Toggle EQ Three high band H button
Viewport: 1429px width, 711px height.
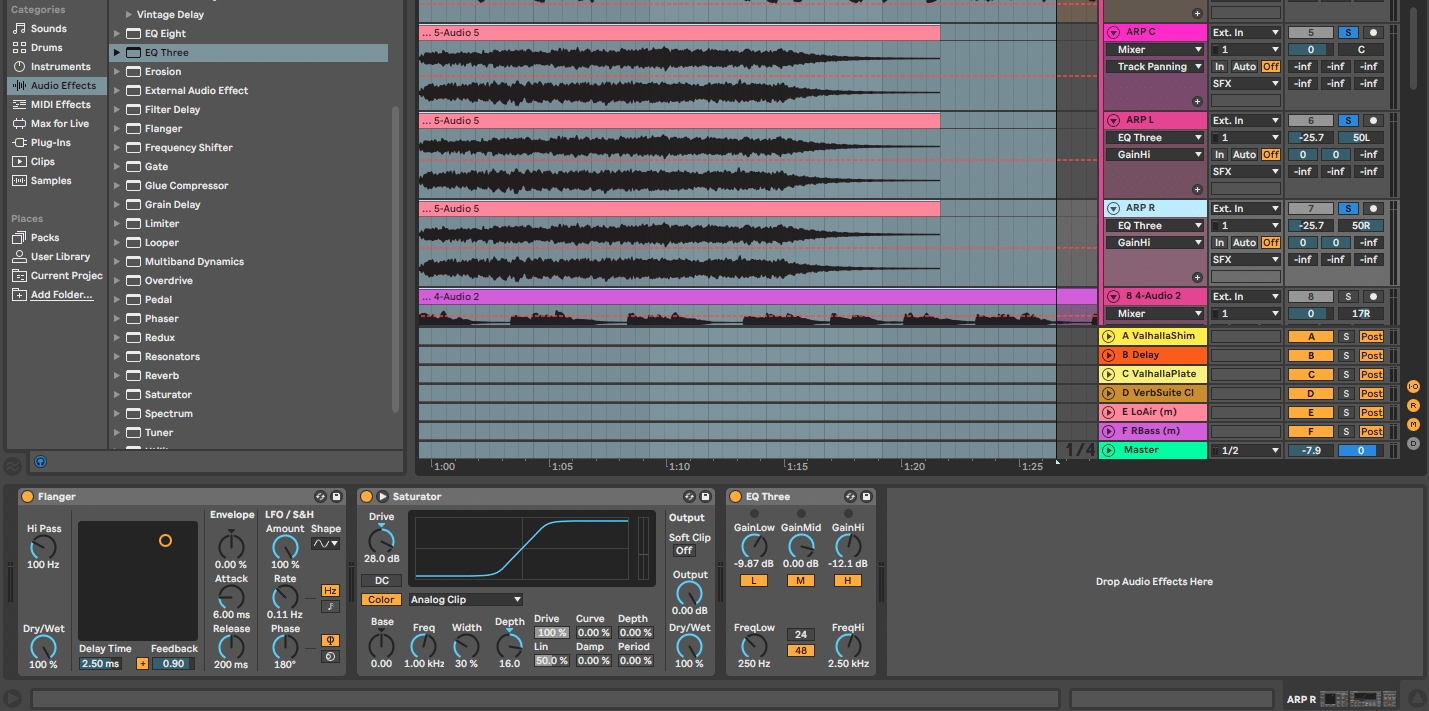(x=847, y=581)
